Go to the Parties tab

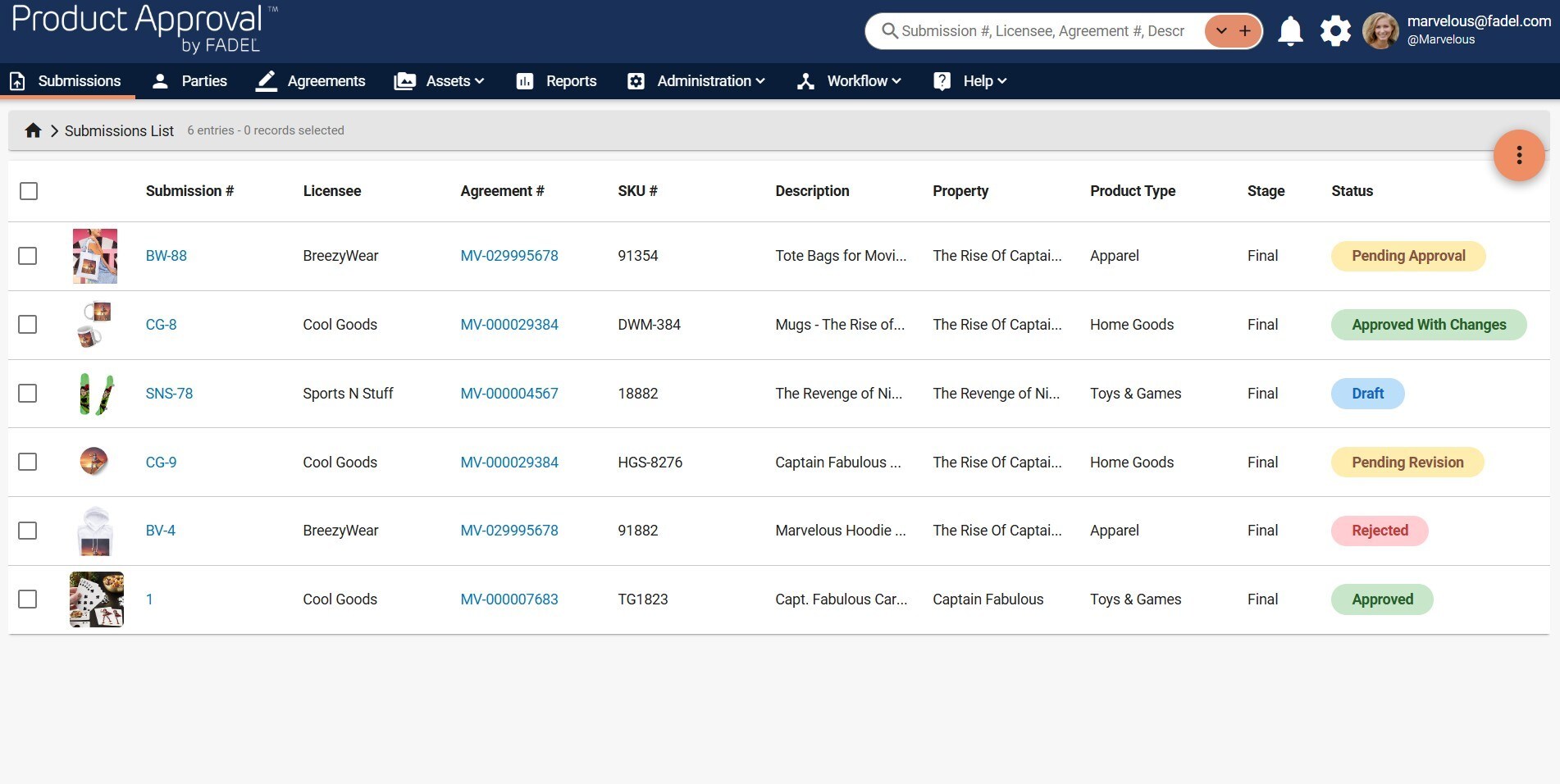(189, 81)
